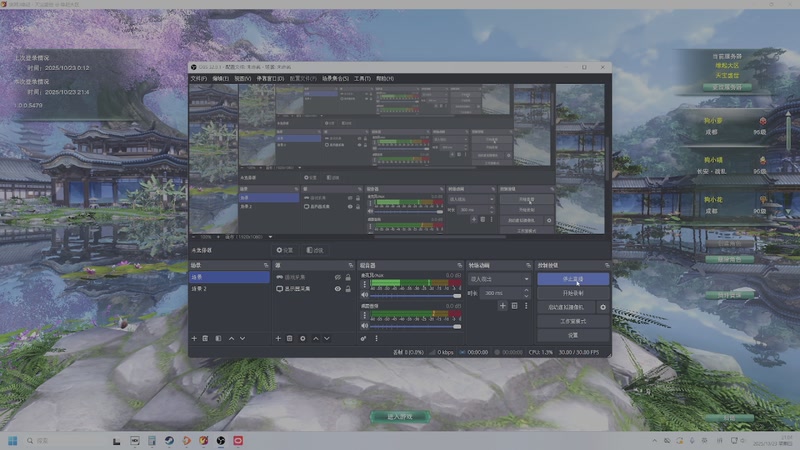
Task: Open the View menu in OBS
Action: (242, 79)
